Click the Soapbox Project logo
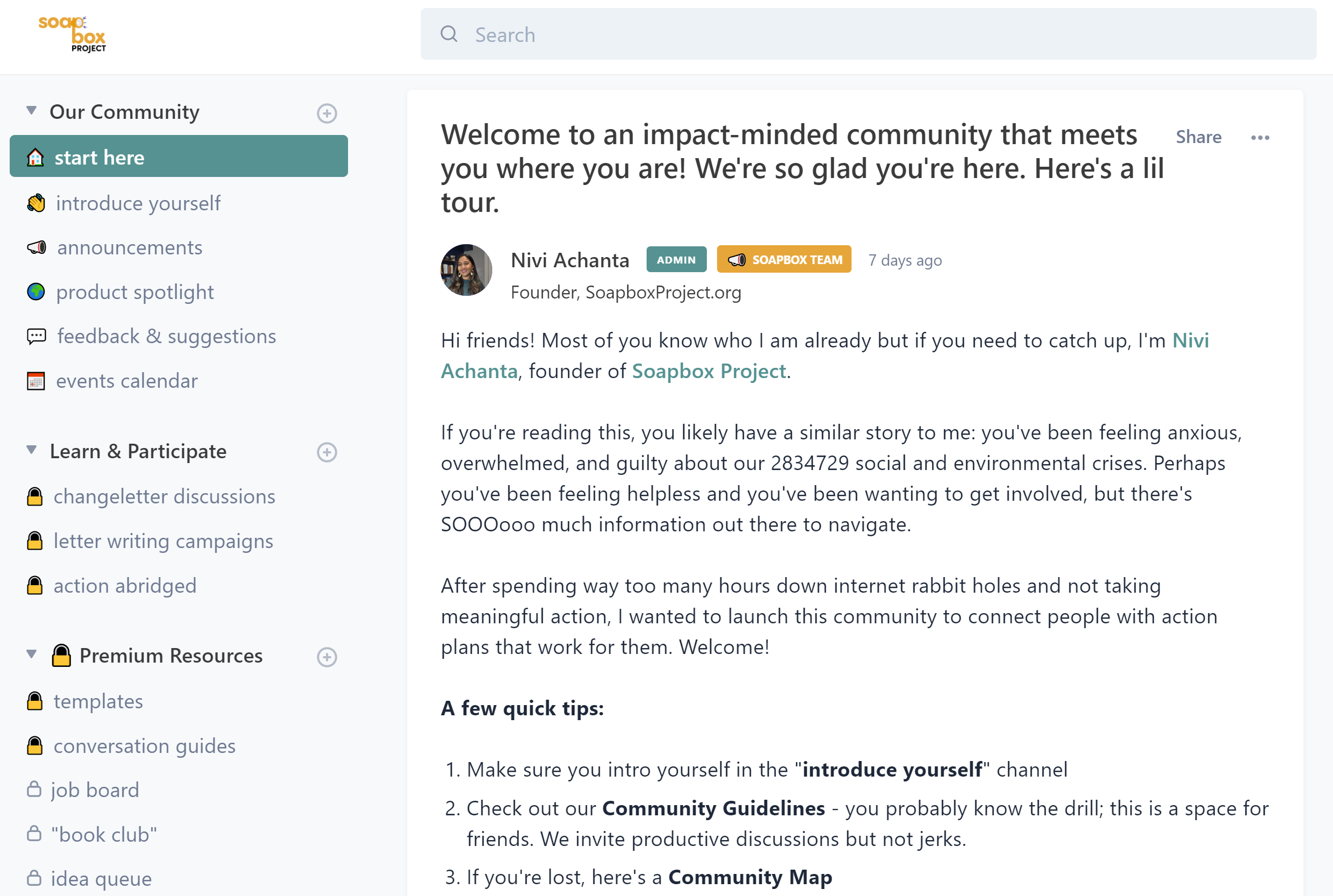This screenshot has height=896, width=1333. [x=72, y=34]
